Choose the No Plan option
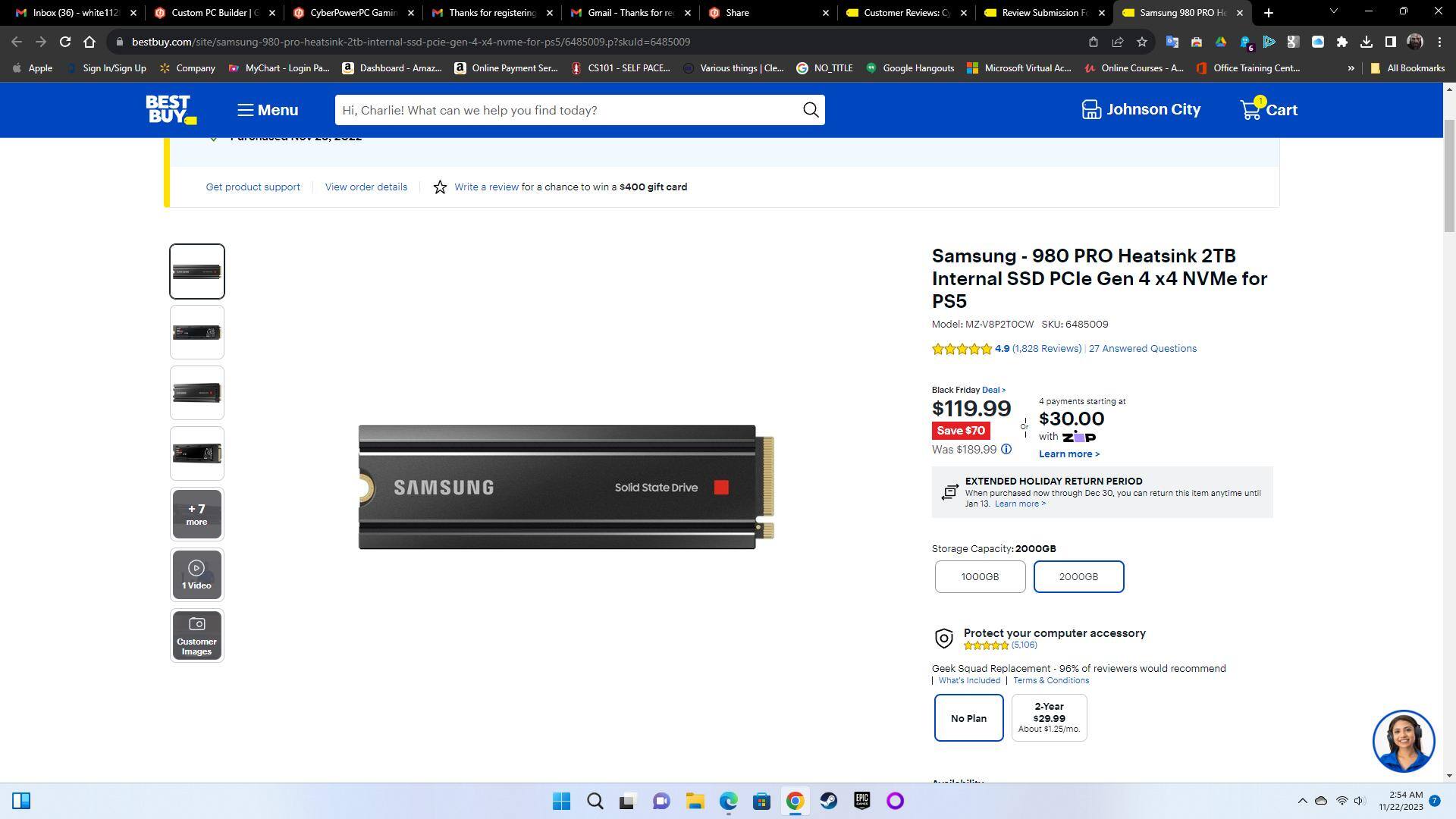 coord(968,718)
